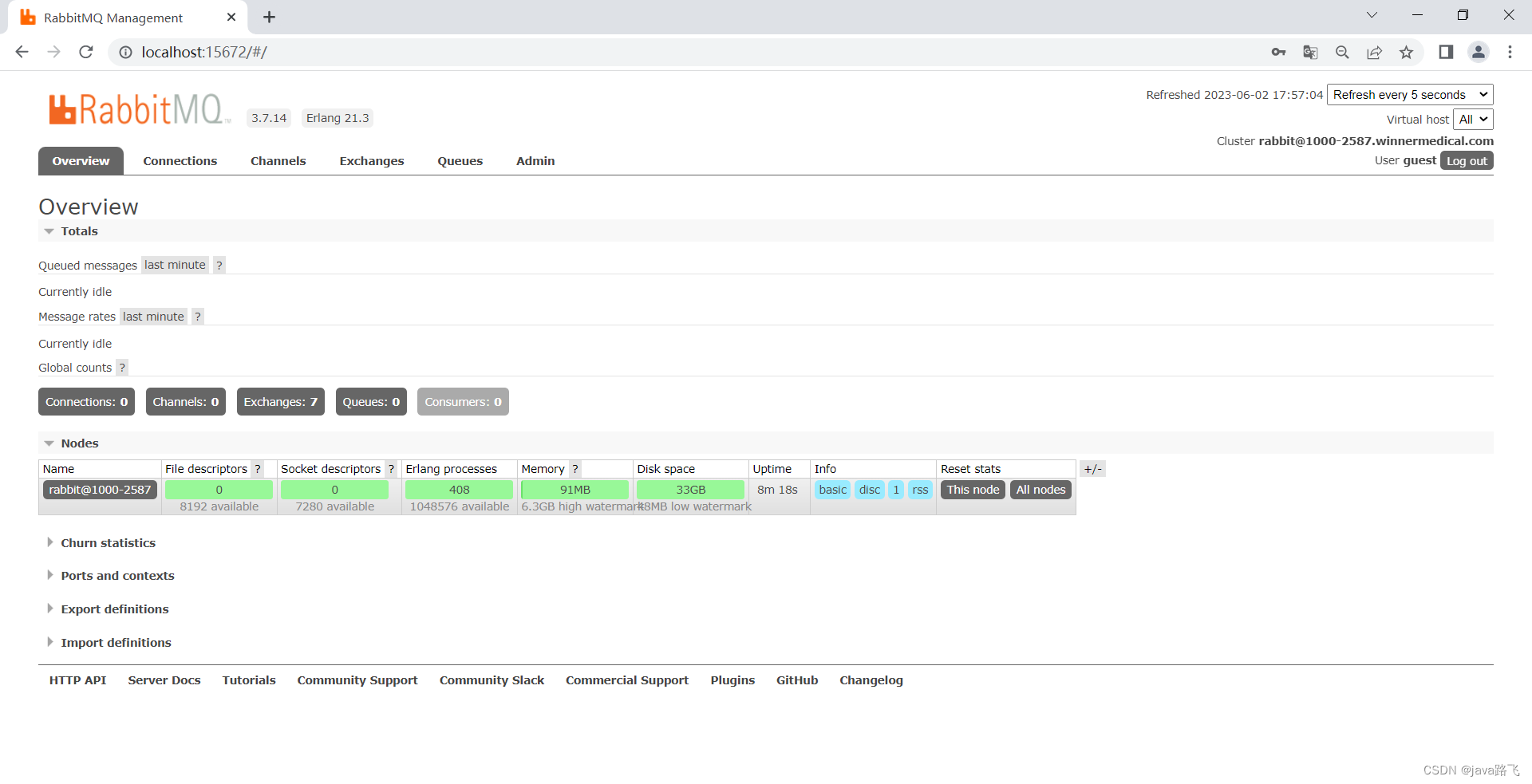Open the refresh interval dropdown
Viewport: 1532px width, 784px height.
click(x=1410, y=95)
